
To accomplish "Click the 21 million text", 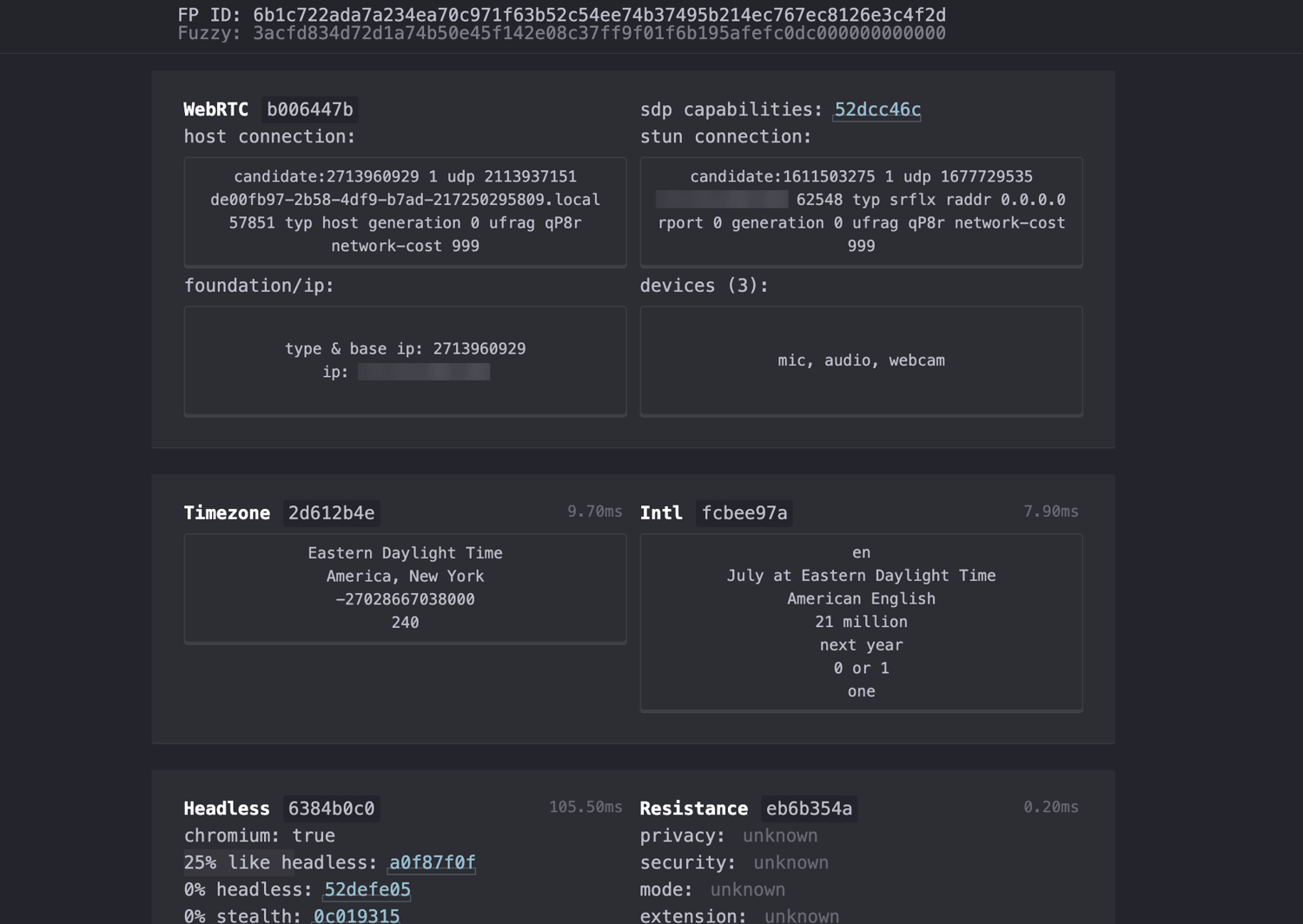I will pos(861,622).
